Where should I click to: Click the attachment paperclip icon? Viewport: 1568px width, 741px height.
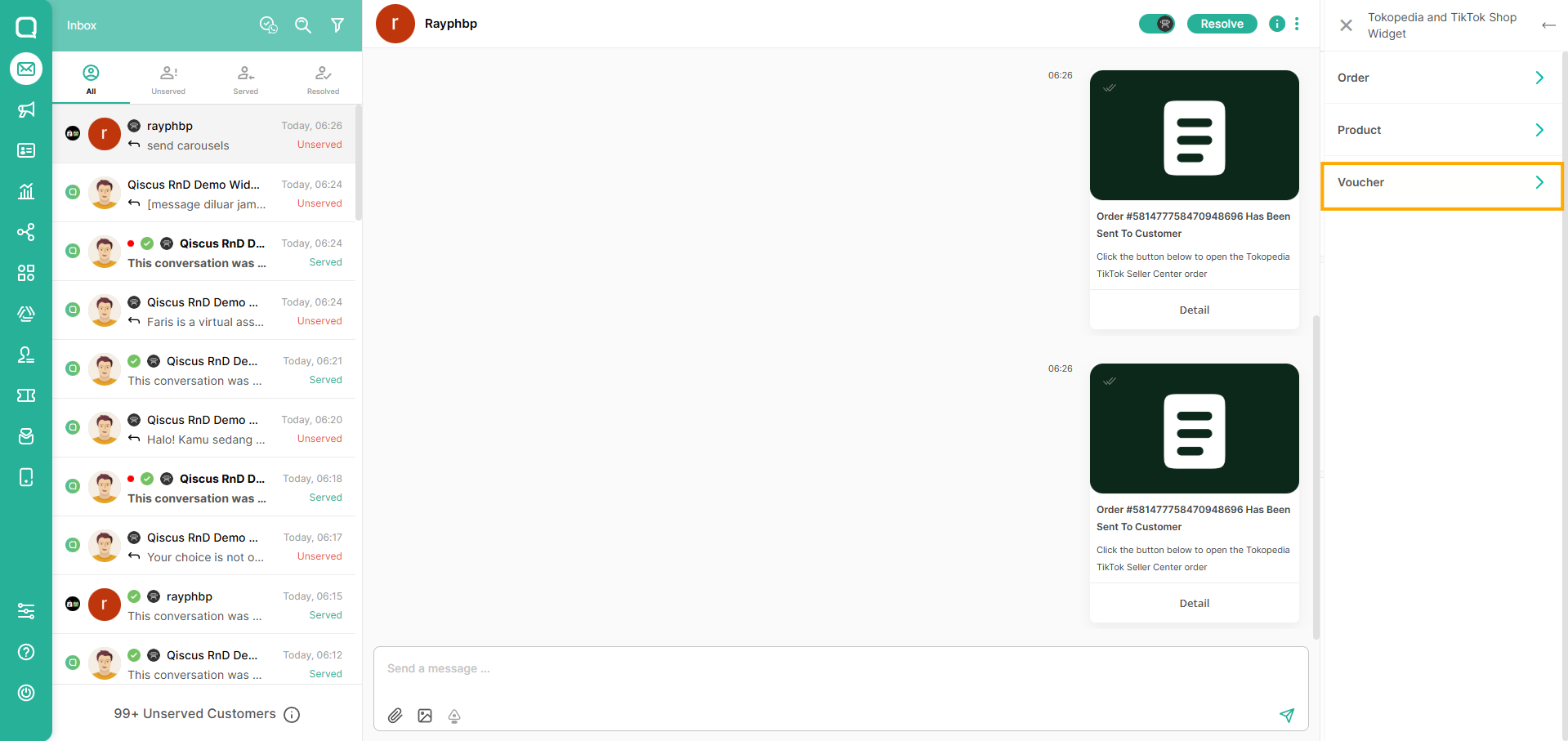coord(395,716)
